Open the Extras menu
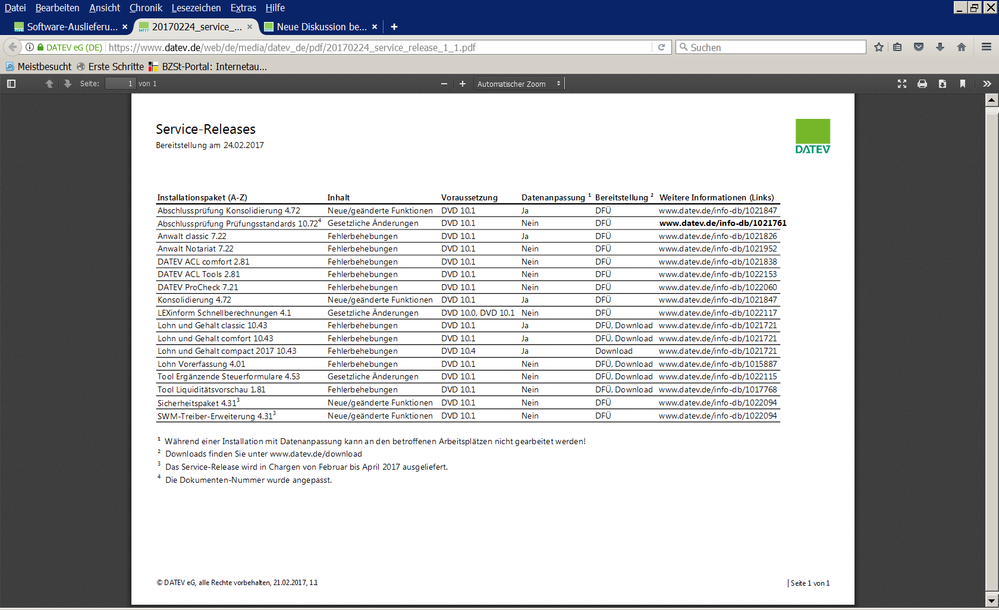Viewport: 999px width, 610px height. click(x=243, y=8)
